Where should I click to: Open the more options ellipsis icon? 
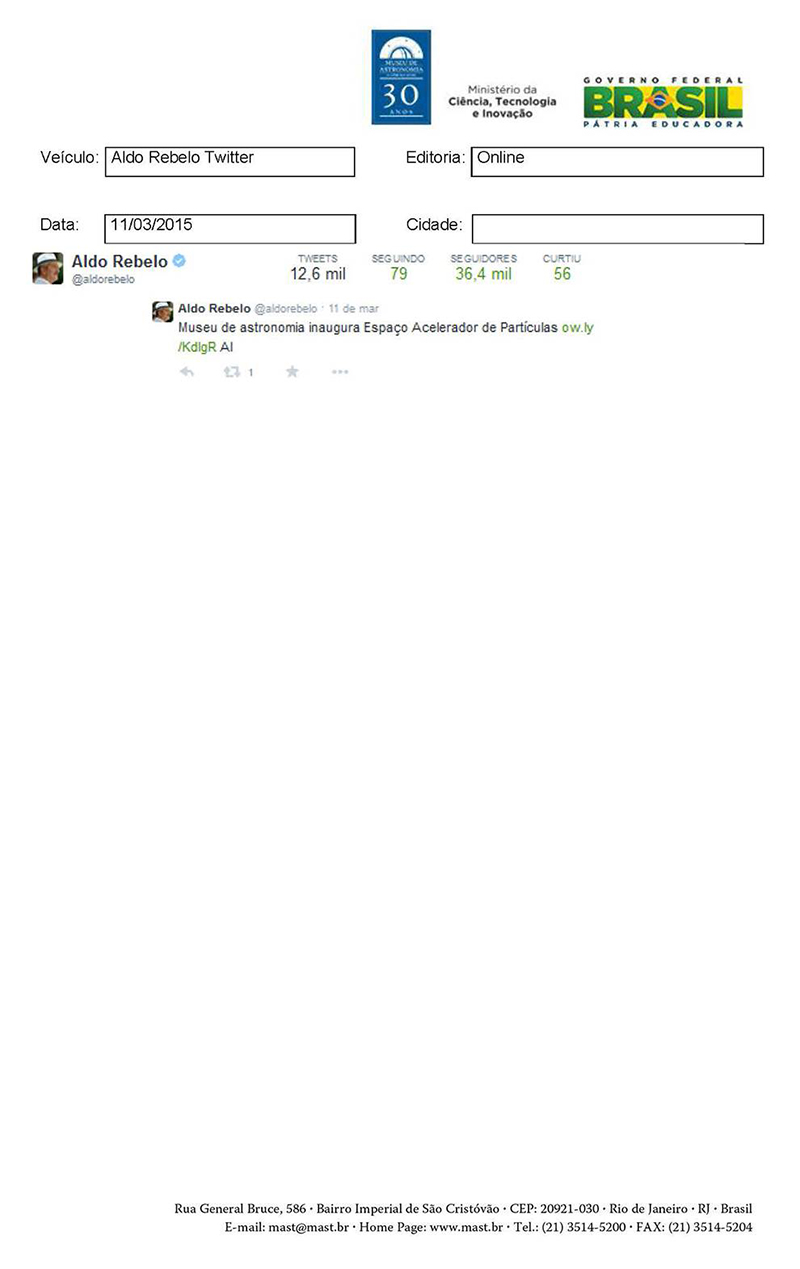click(x=340, y=372)
